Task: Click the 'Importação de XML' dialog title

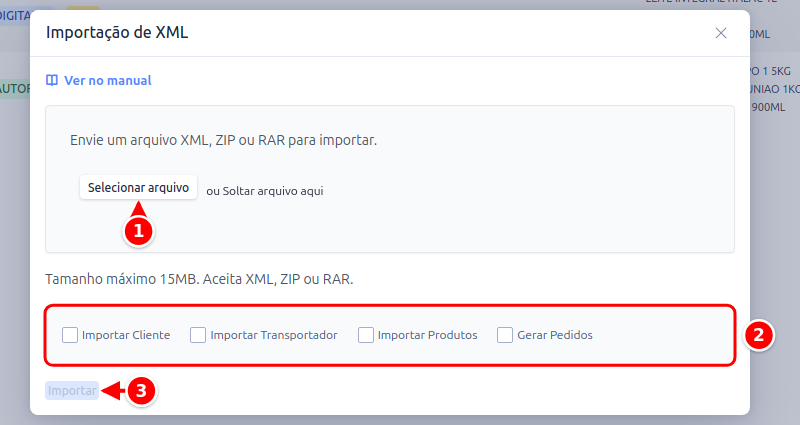Action: click(117, 33)
